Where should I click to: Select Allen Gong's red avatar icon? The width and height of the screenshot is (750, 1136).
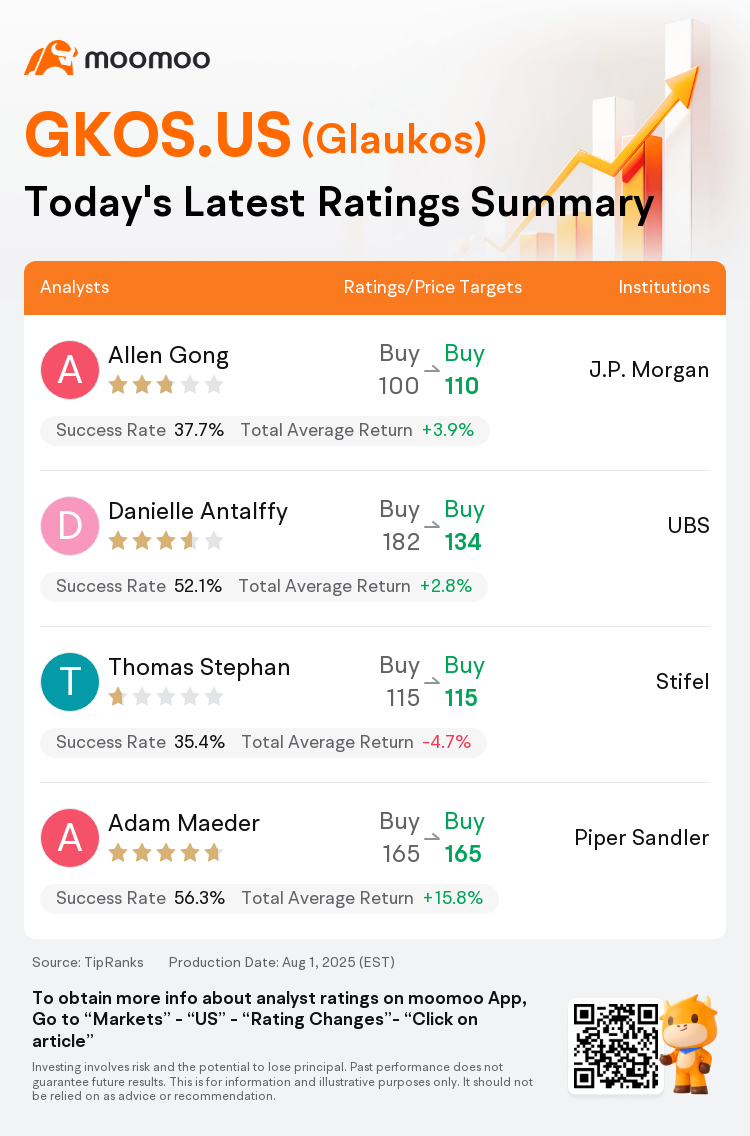click(x=70, y=370)
